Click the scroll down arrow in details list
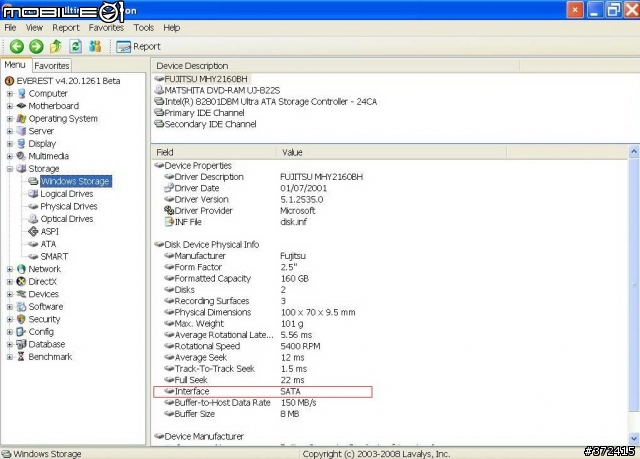Viewport: 640px width, 459px height. [633, 439]
